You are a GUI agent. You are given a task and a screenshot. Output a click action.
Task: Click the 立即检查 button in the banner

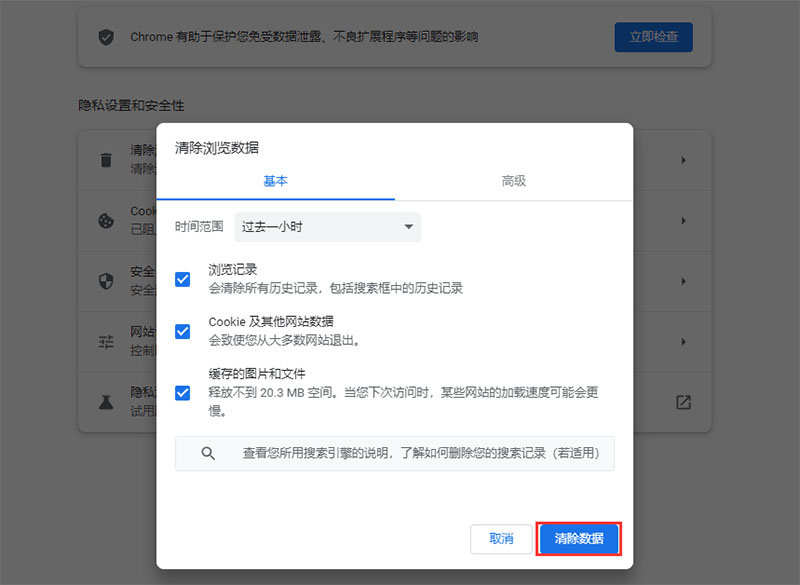pyautogui.click(x=653, y=37)
